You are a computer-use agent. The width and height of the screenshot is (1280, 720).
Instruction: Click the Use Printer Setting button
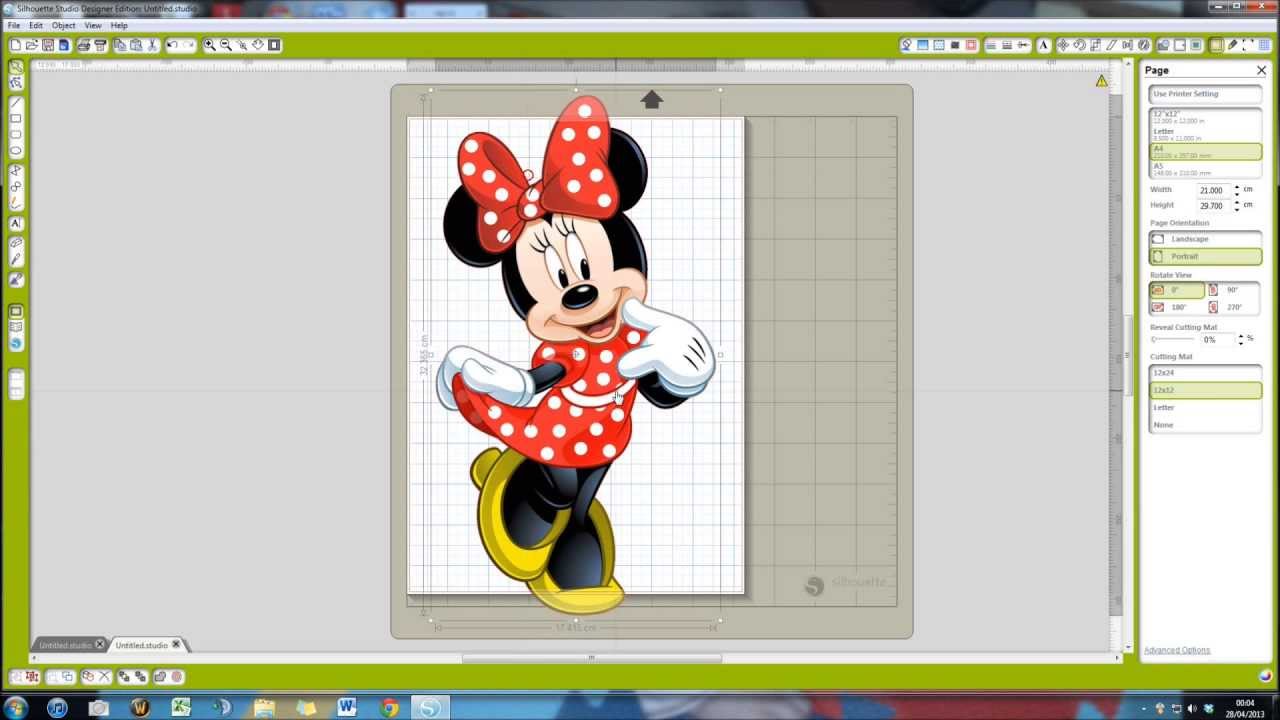point(1205,94)
